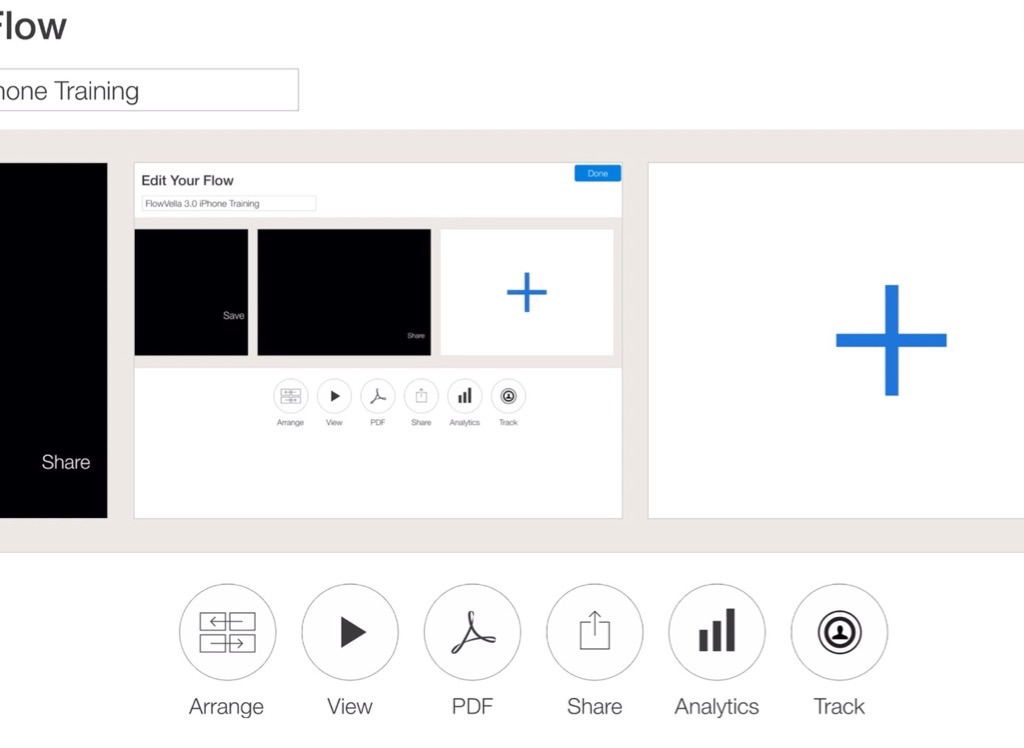Click the small Arrange icon inside the screen preview
The image size is (1024, 748).
click(x=290, y=396)
